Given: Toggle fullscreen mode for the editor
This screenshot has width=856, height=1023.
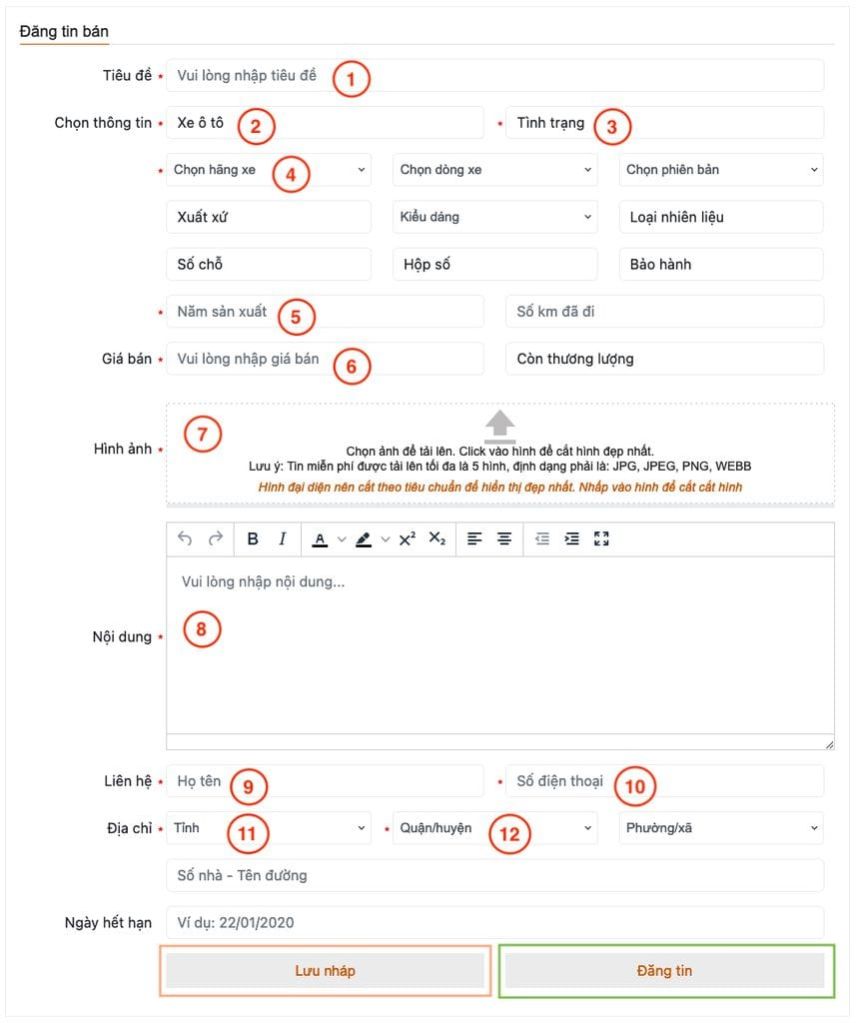Looking at the screenshot, I should pos(601,539).
